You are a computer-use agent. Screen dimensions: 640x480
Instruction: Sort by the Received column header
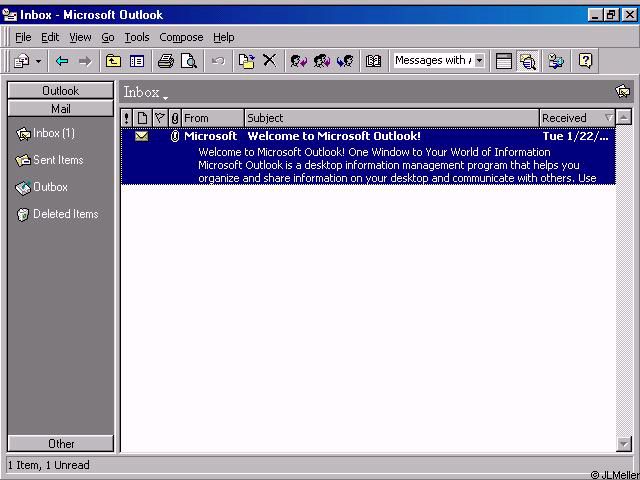click(577, 118)
